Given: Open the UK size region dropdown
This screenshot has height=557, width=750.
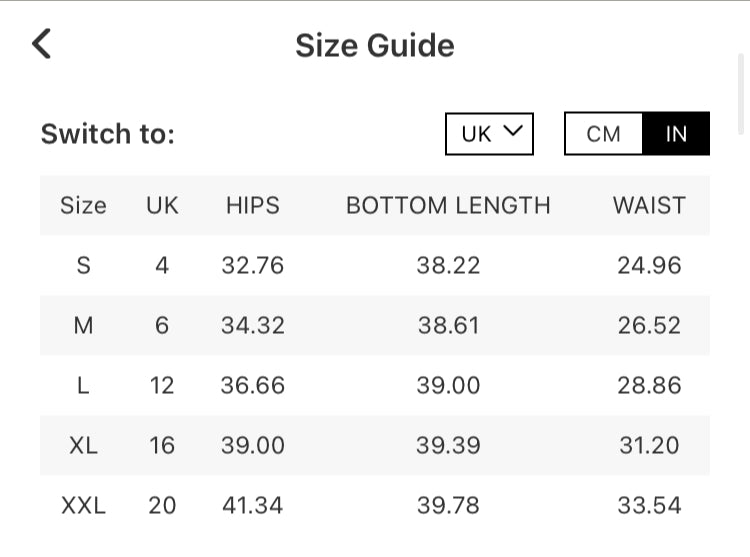Looking at the screenshot, I should (x=489, y=134).
